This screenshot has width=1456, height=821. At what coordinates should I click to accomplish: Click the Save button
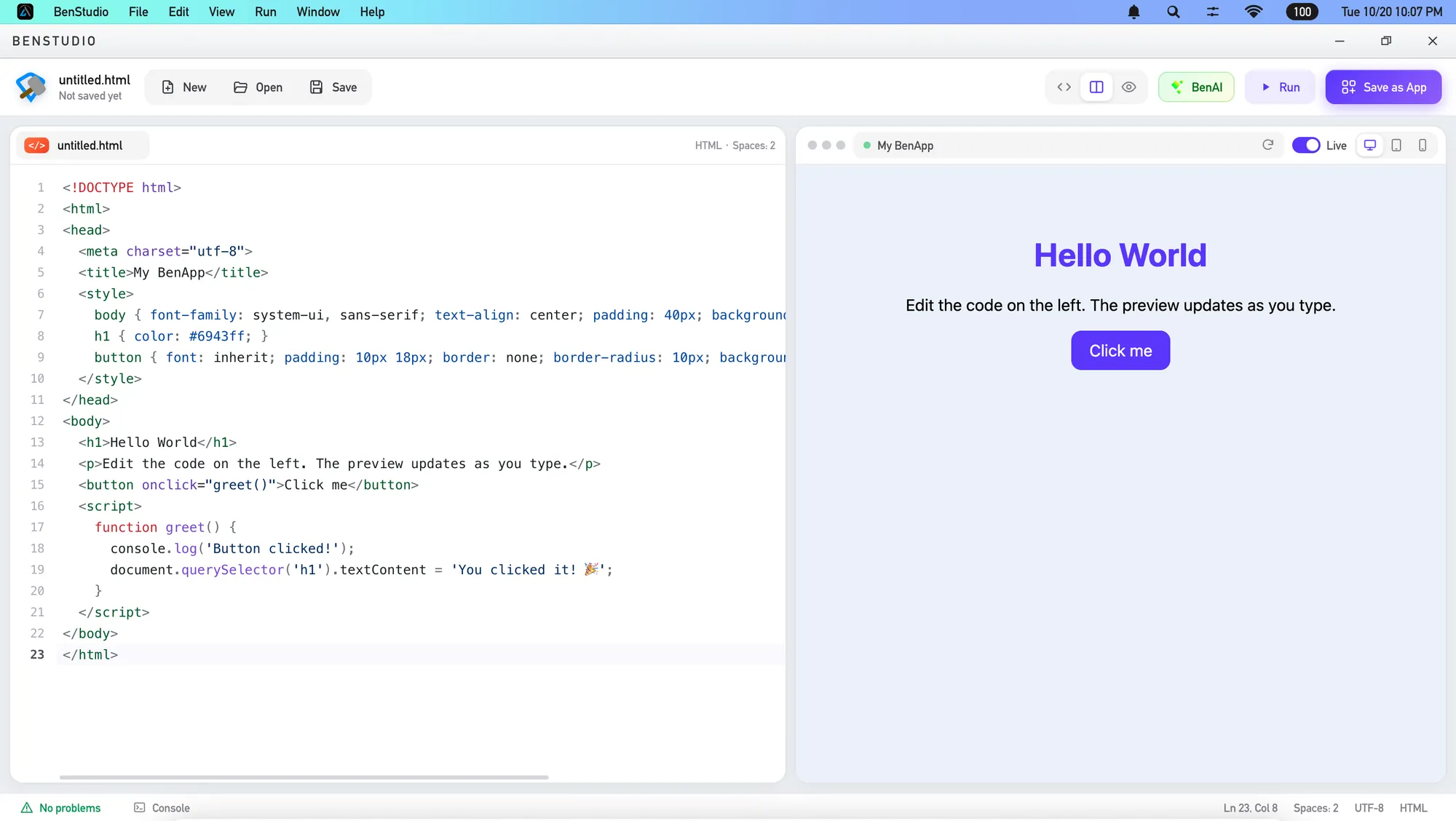333,87
